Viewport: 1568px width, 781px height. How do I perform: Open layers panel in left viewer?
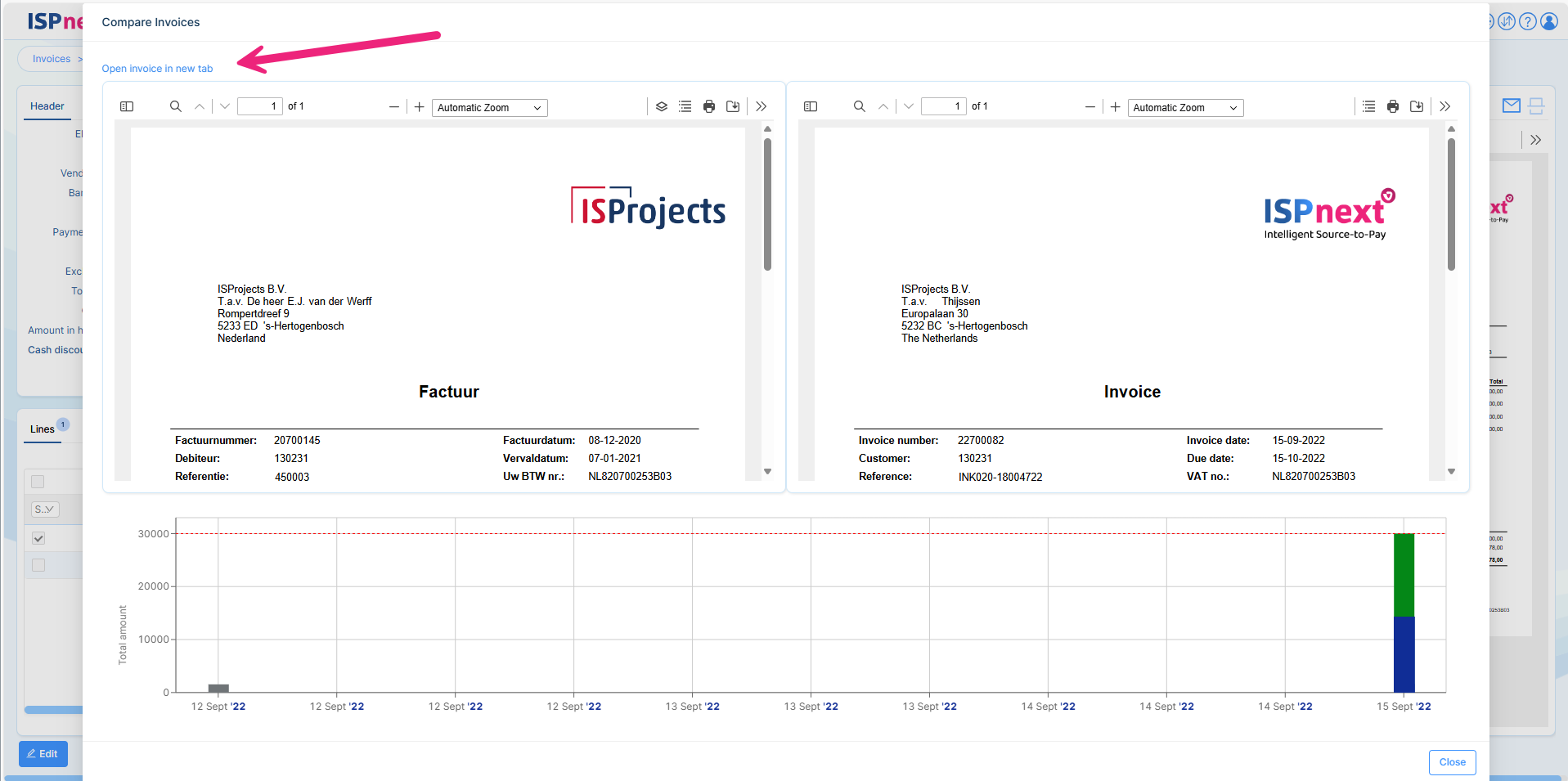(x=662, y=106)
